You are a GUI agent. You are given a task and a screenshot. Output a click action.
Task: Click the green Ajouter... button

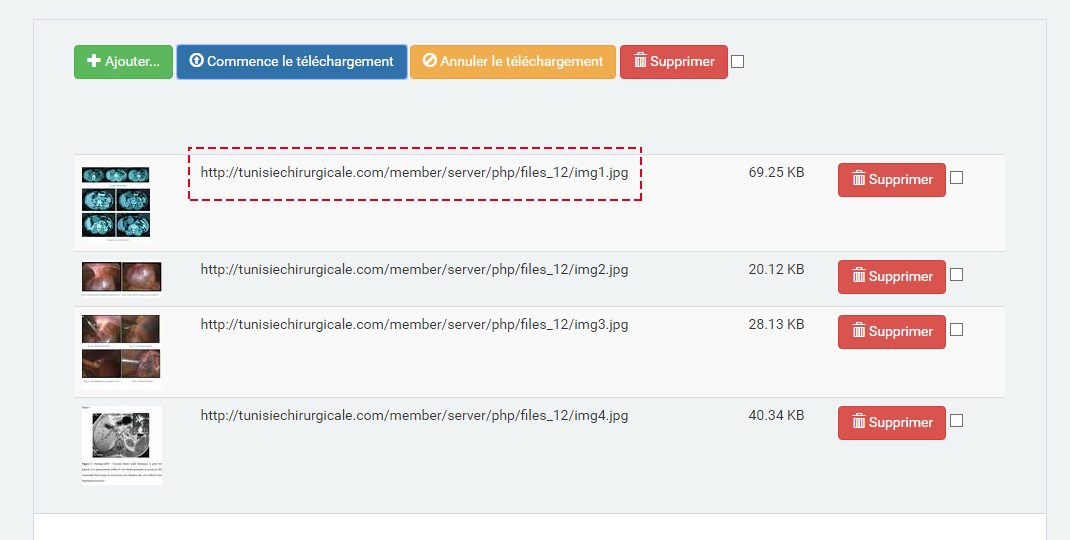click(x=124, y=61)
